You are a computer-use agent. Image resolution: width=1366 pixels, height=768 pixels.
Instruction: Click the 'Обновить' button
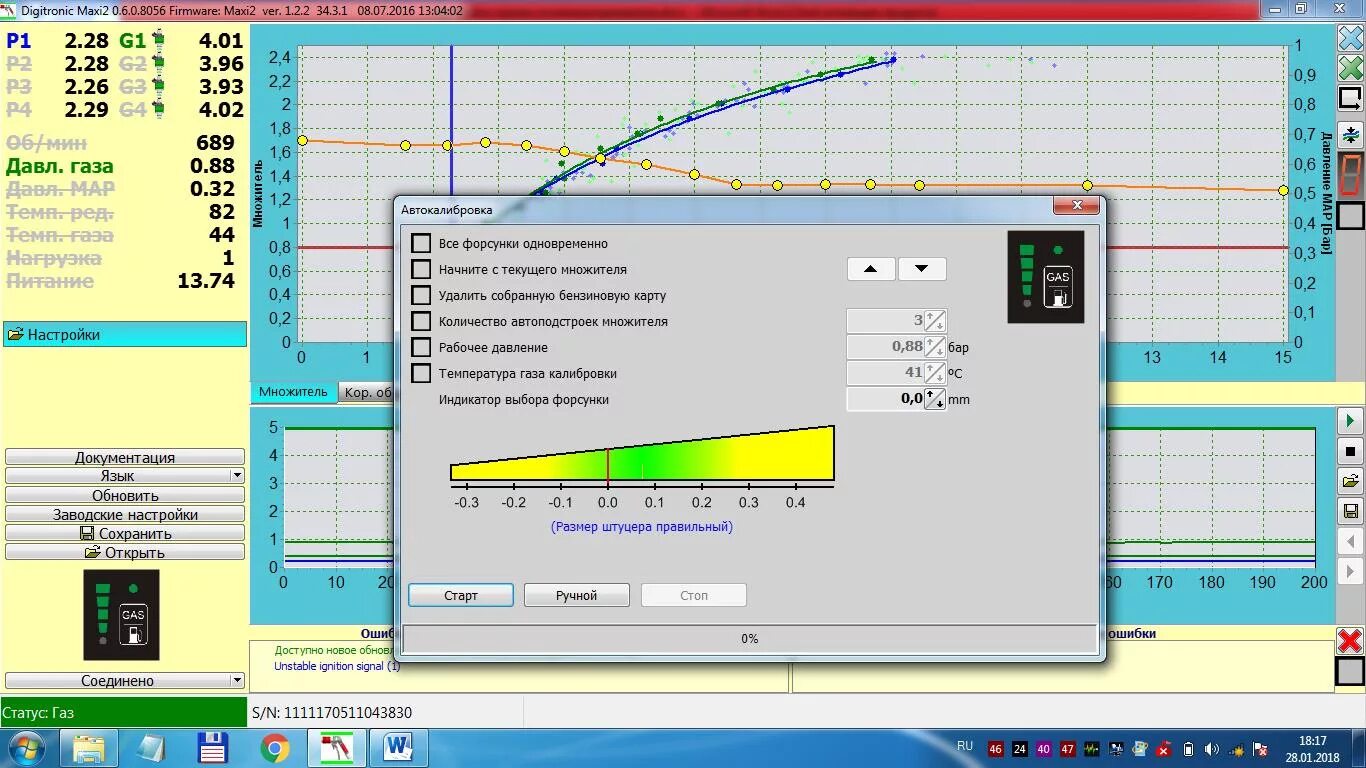pyautogui.click(x=125, y=495)
